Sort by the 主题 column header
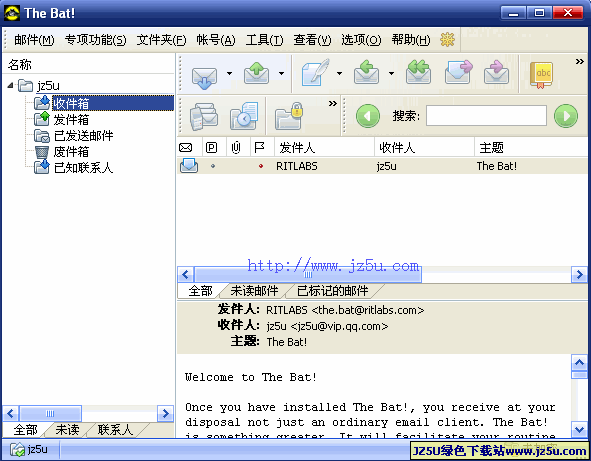This screenshot has height=461, width=591. pyautogui.click(x=531, y=147)
